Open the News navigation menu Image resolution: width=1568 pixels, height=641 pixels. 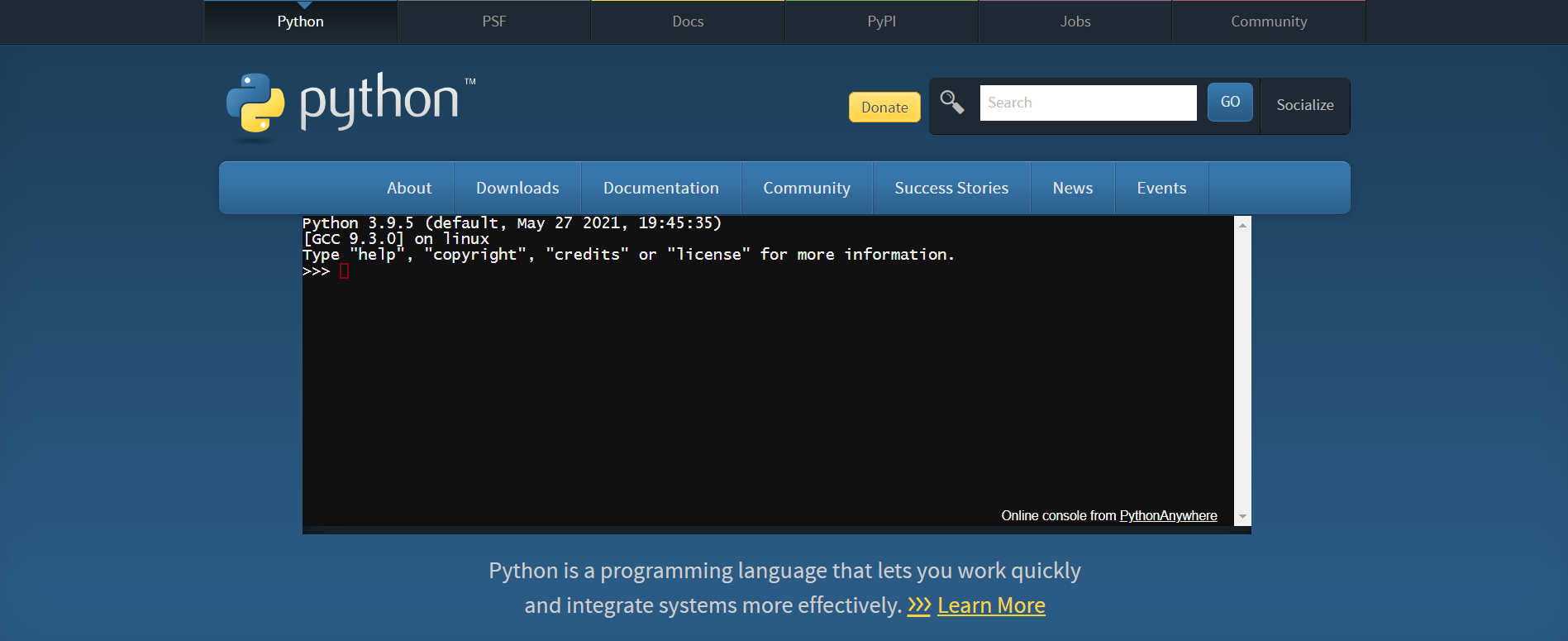pos(1073,188)
